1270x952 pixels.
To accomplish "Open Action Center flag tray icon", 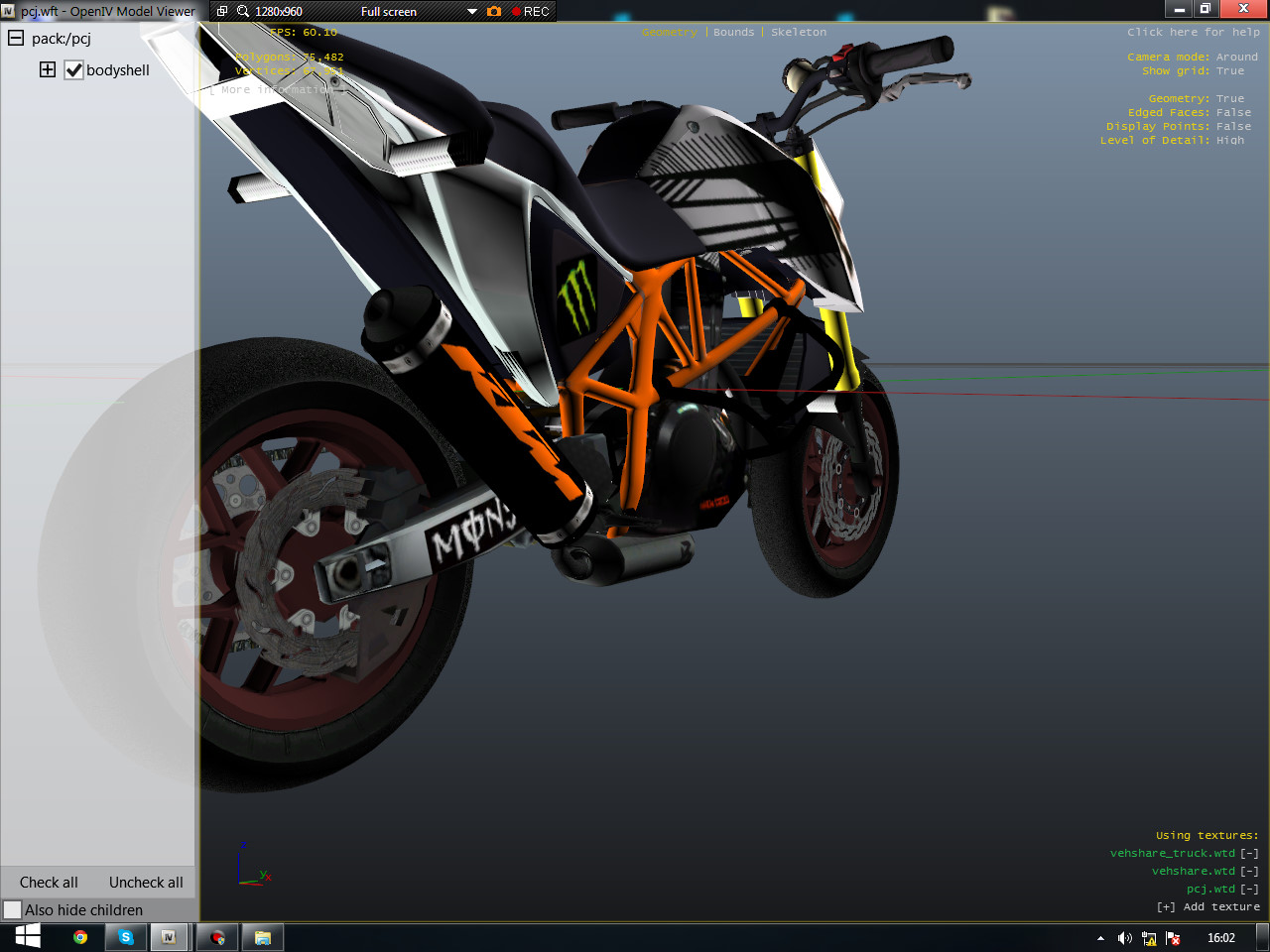I will click(1173, 938).
